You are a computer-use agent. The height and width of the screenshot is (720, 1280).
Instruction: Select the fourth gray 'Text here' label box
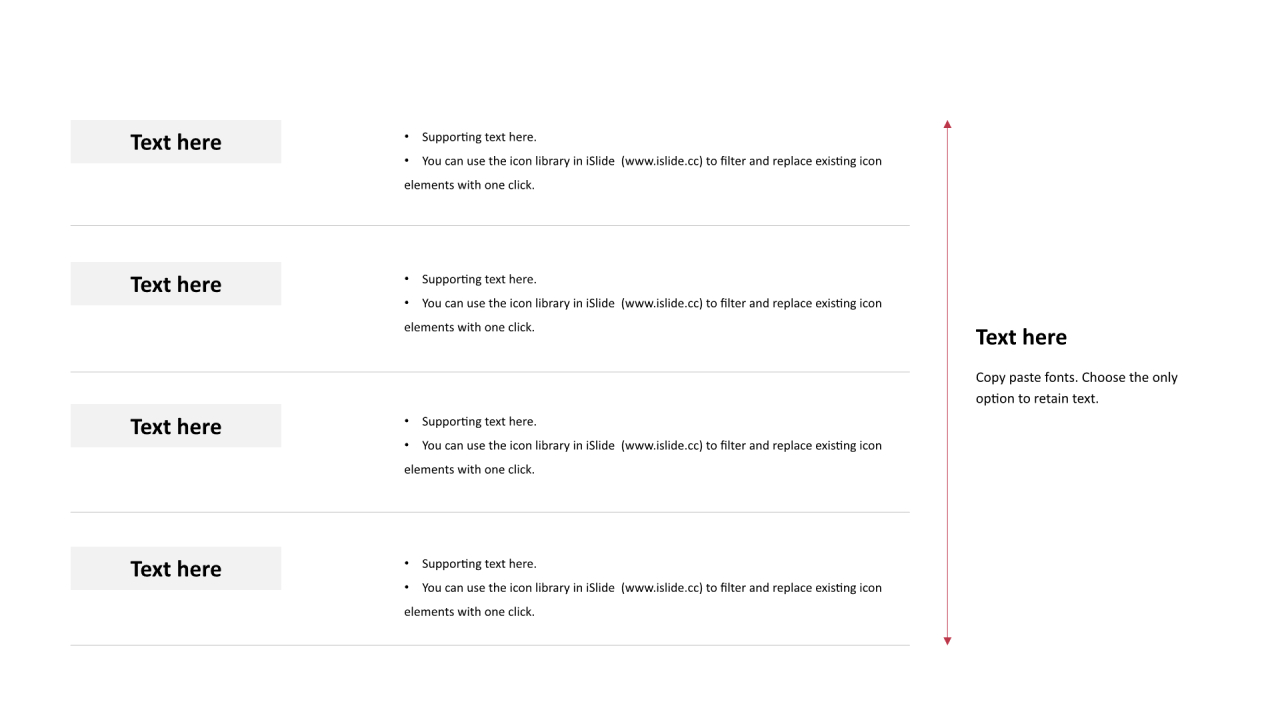click(x=176, y=568)
